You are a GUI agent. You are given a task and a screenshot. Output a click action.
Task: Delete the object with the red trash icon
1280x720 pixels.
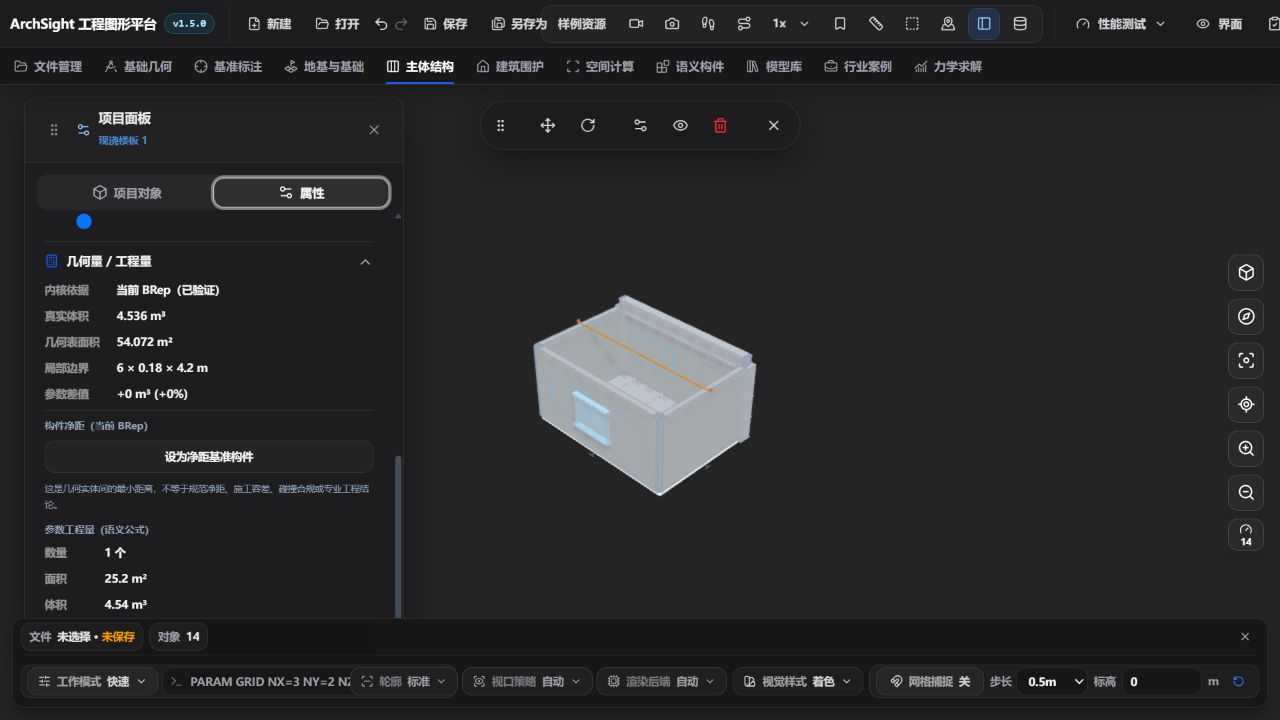click(x=720, y=126)
